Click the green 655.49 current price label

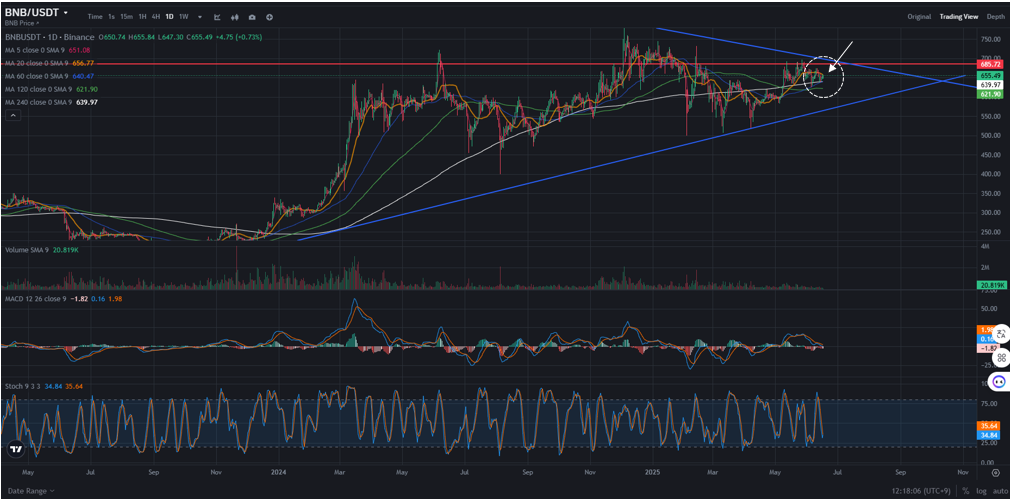pos(990,75)
